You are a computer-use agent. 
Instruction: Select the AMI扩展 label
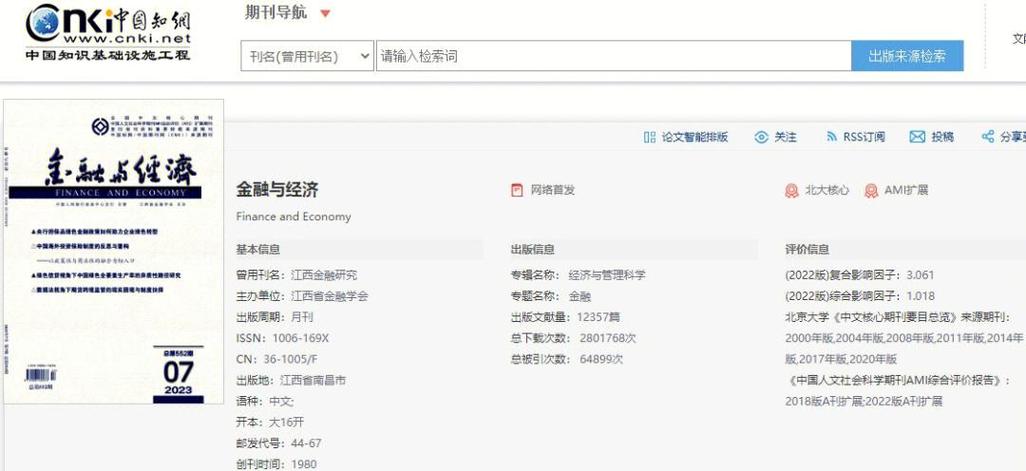coord(906,190)
